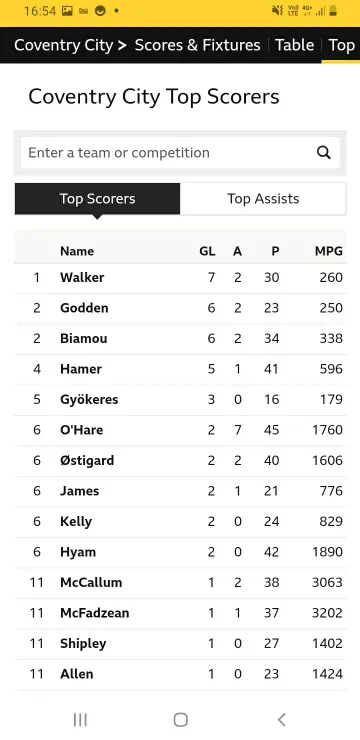Open the partially visible Top menu item

pos(342,45)
